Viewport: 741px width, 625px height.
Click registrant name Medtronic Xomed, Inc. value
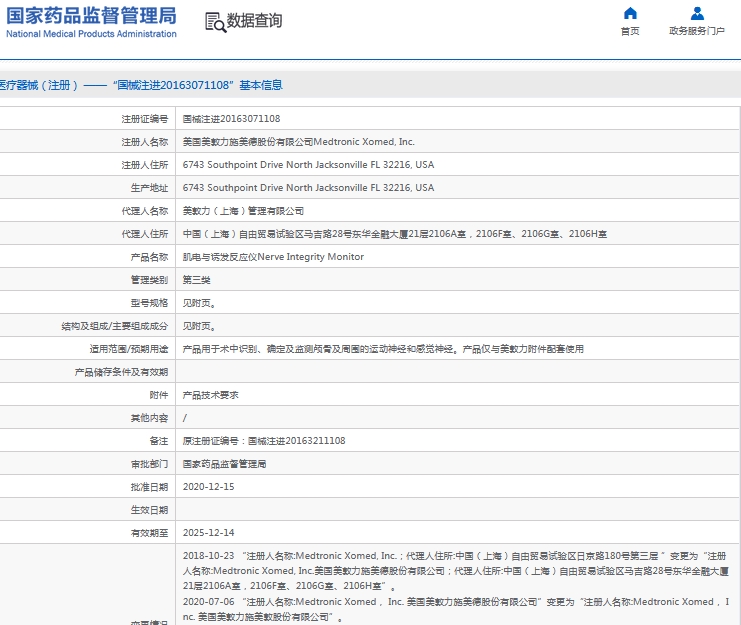[299, 142]
